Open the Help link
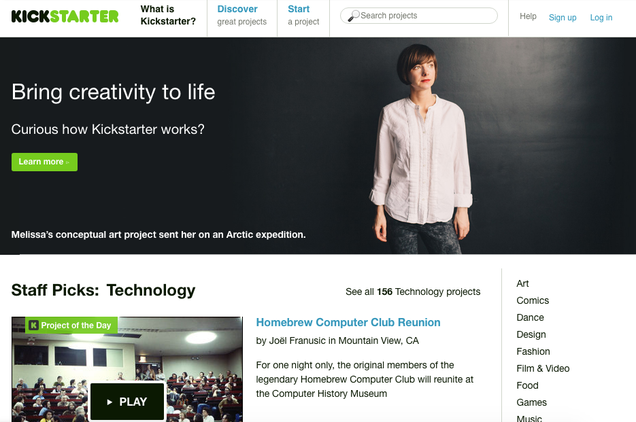Image resolution: width=636 pixels, height=422 pixels. pyautogui.click(x=528, y=16)
